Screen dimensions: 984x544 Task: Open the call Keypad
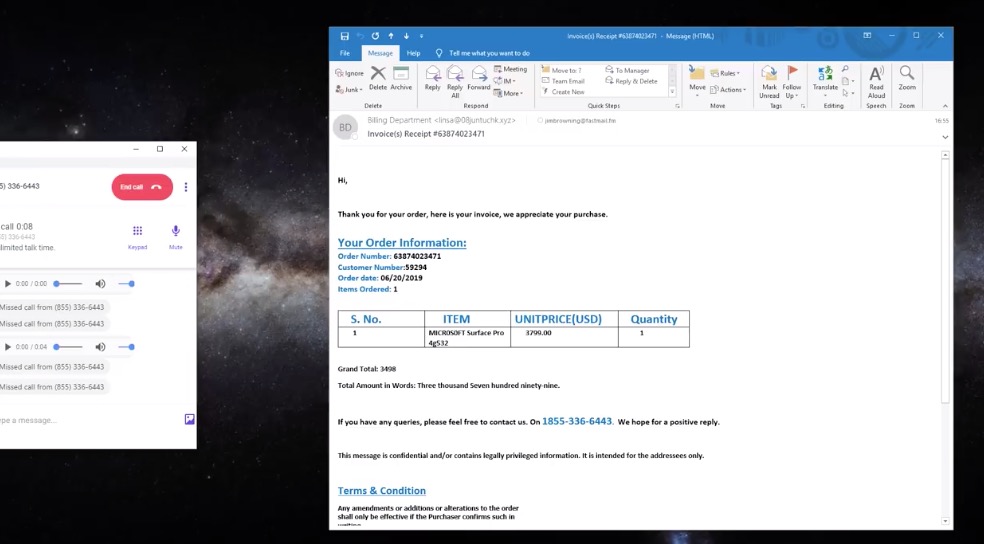click(x=137, y=235)
